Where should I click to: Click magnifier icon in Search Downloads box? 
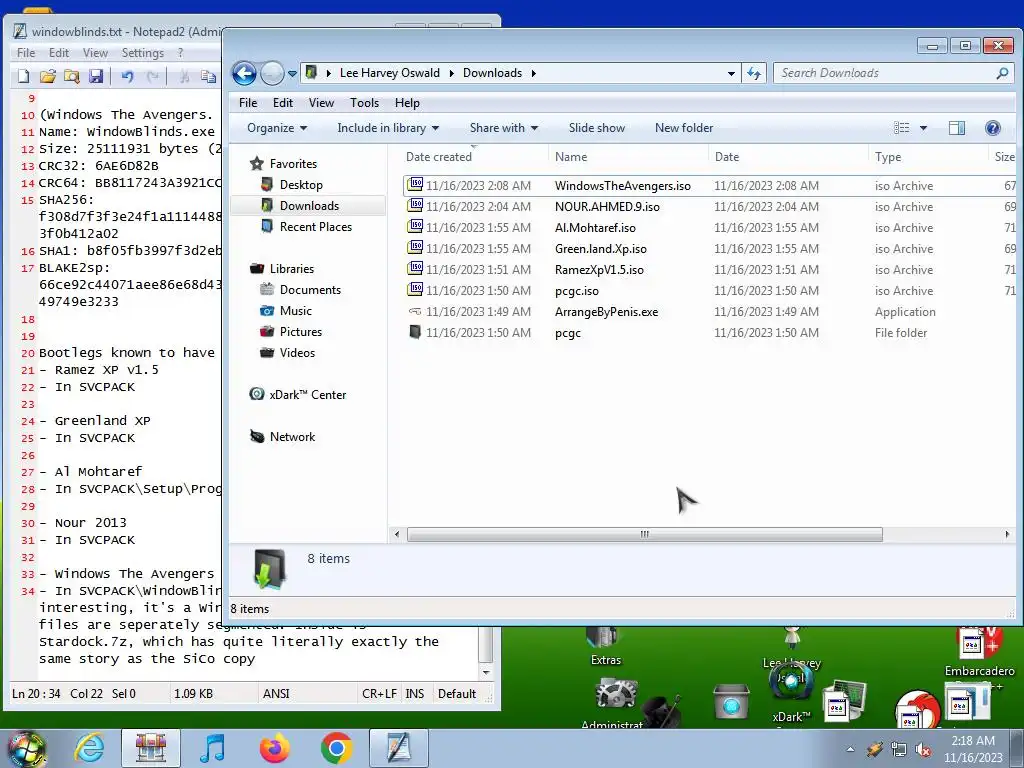click(1002, 73)
